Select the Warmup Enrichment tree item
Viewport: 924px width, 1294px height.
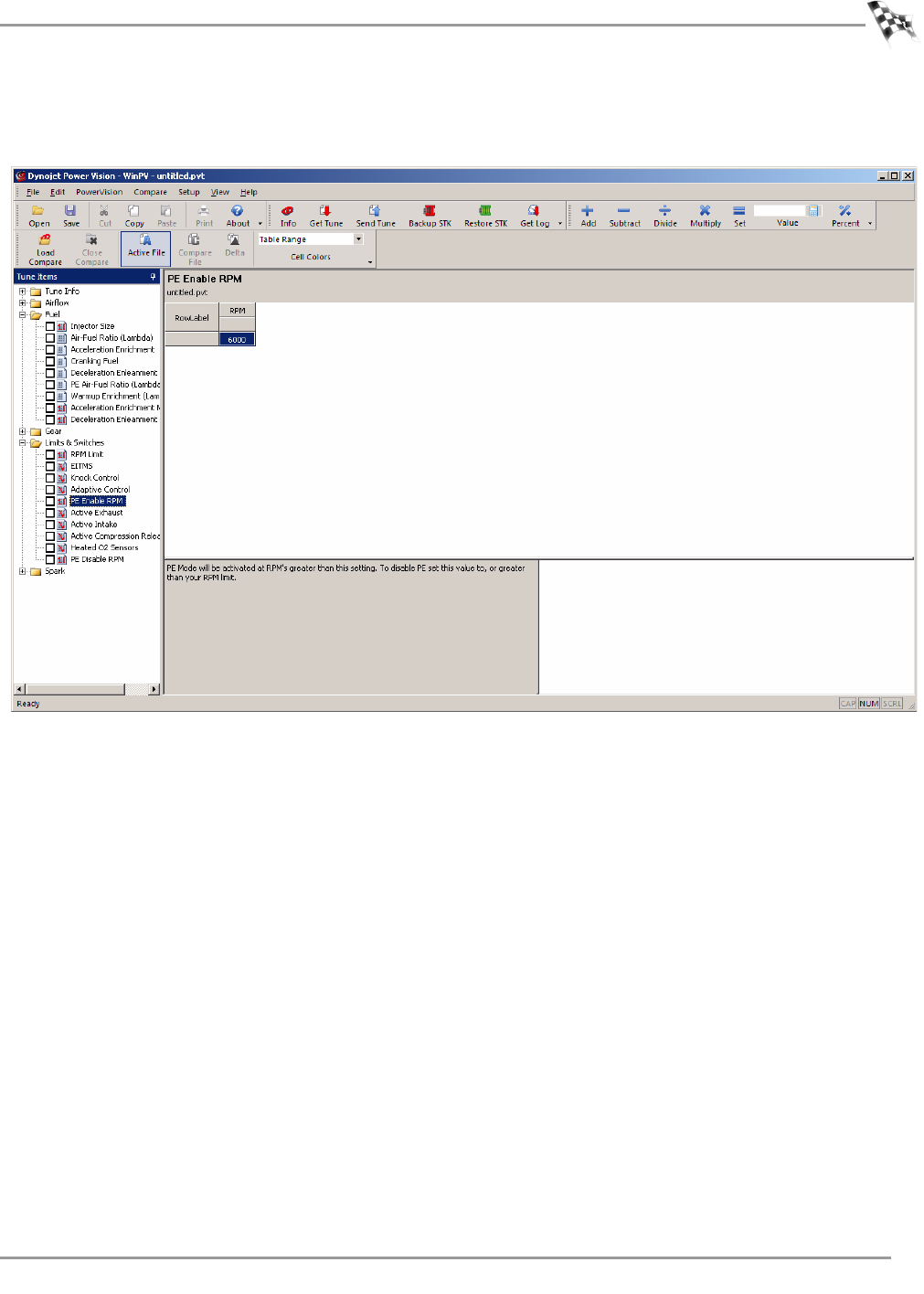(115, 397)
